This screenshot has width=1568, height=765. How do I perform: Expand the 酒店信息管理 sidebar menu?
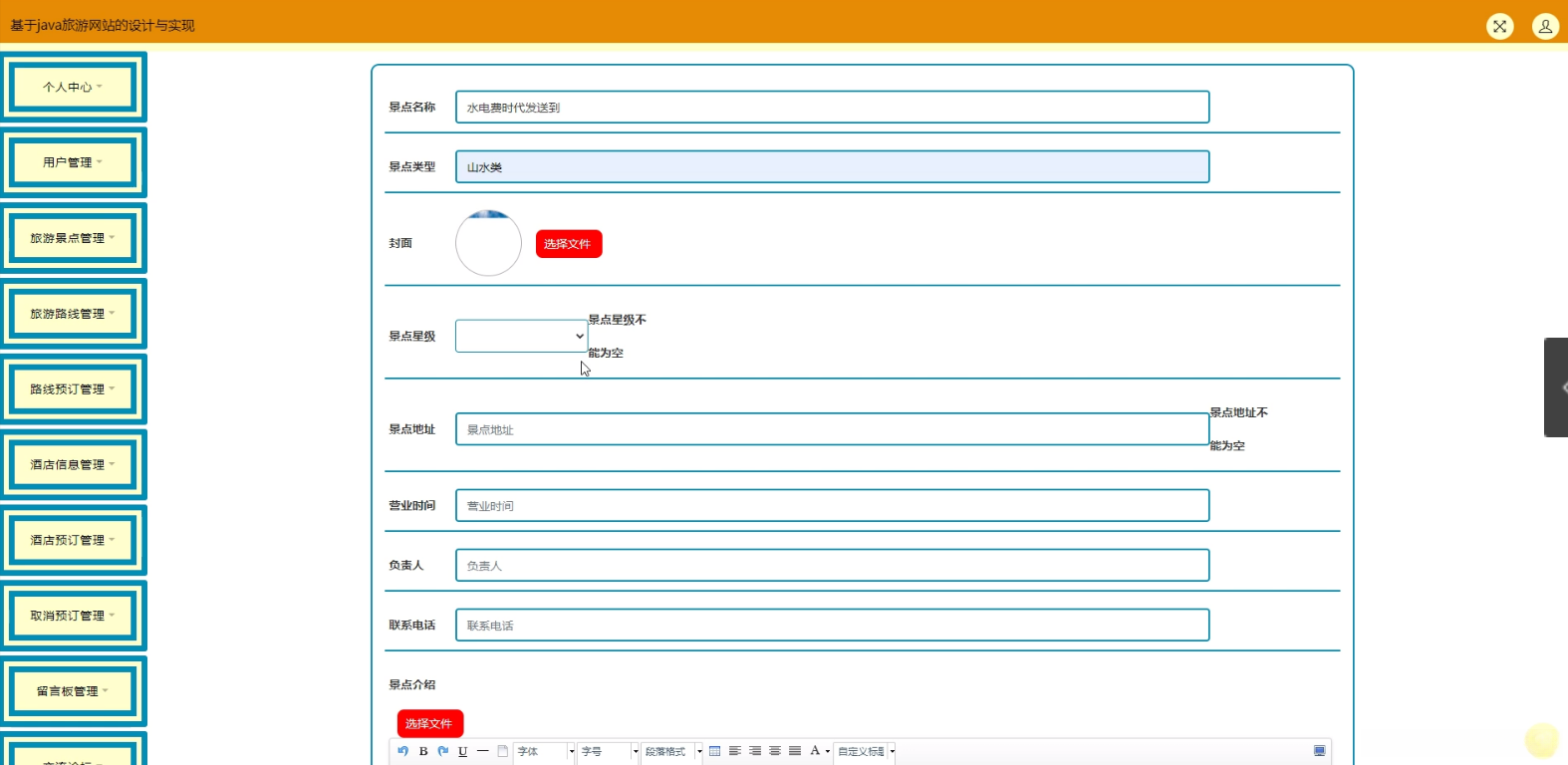73,464
